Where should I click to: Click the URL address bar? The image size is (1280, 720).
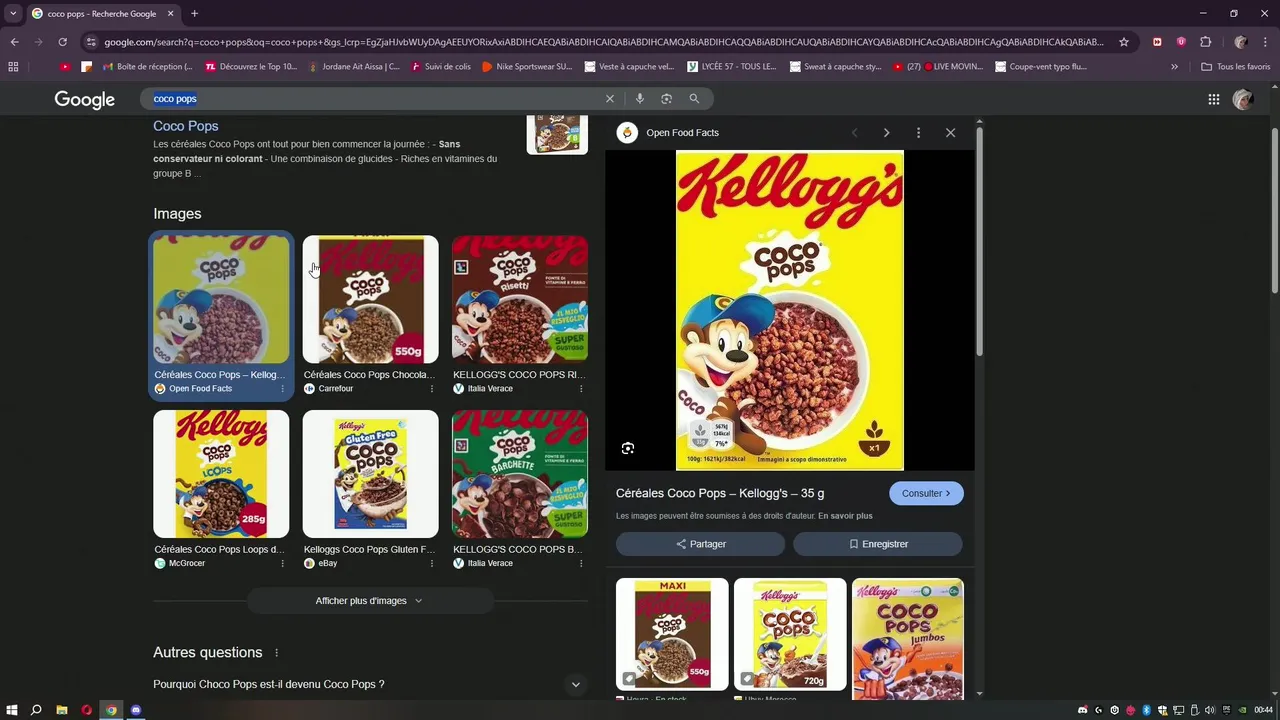(604, 42)
